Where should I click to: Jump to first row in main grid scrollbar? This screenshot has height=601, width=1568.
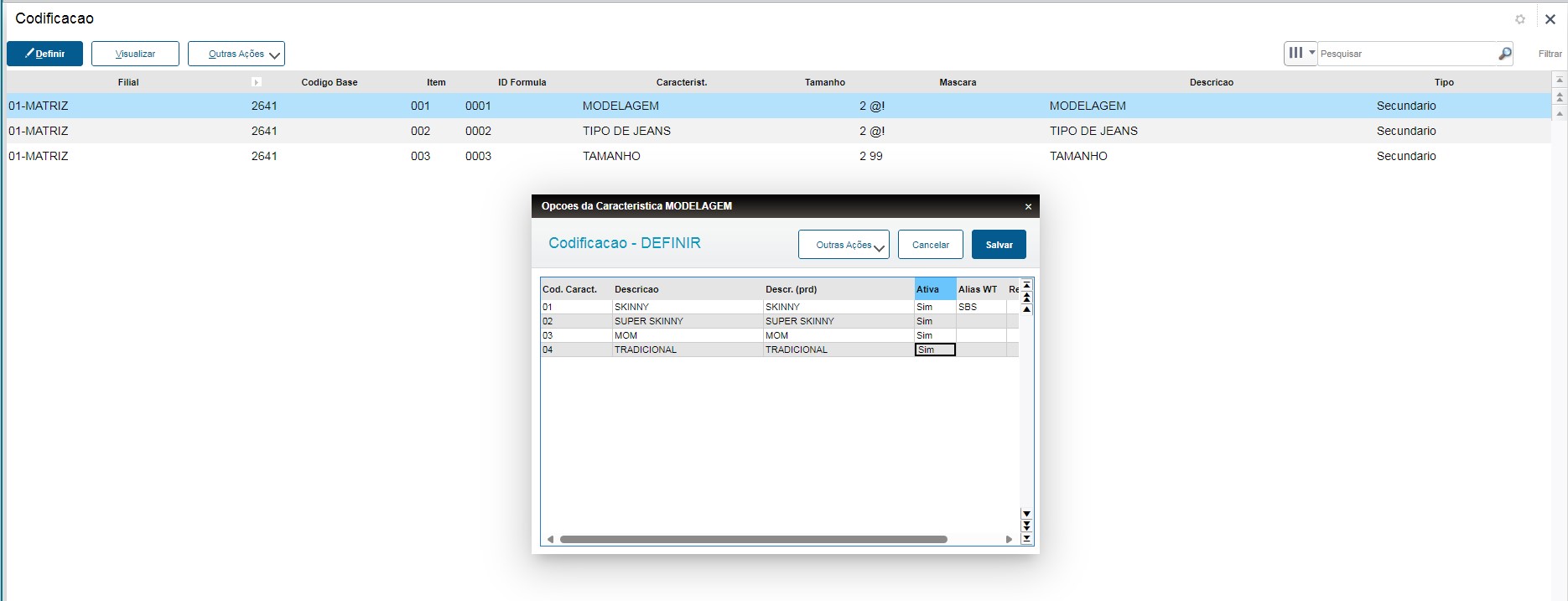(x=1560, y=80)
